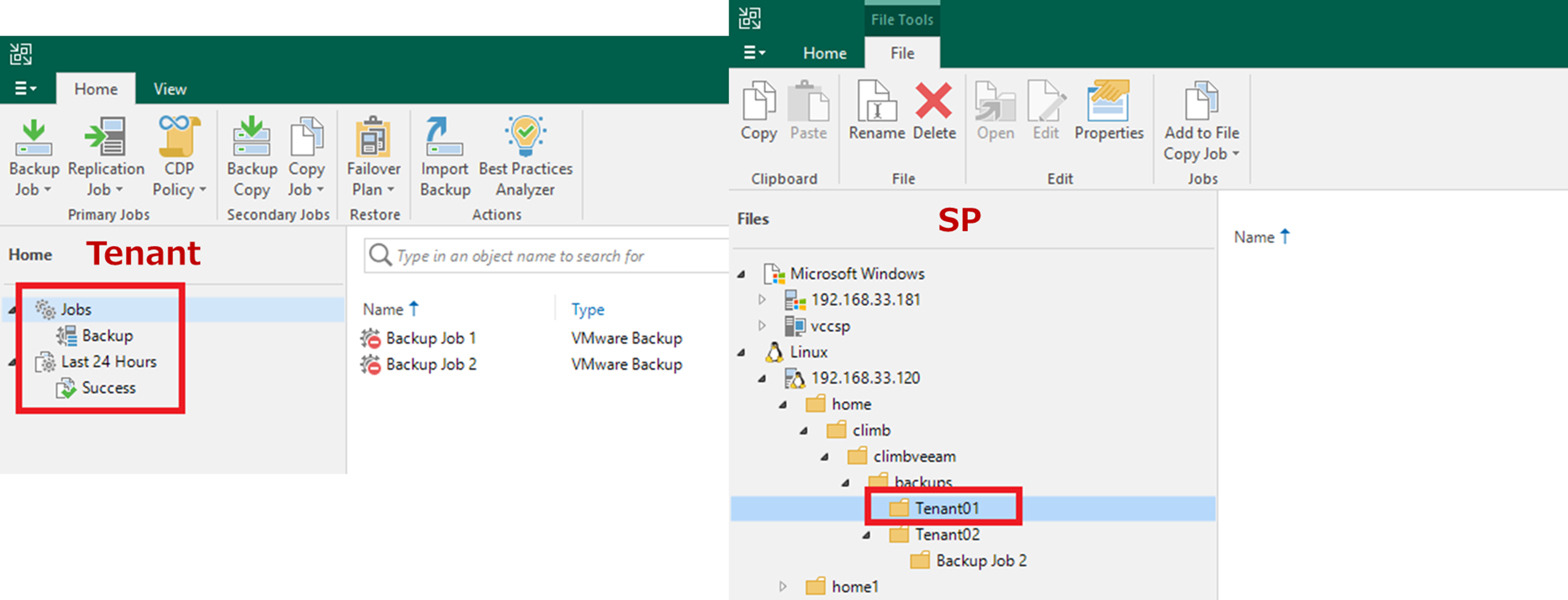This screenshot has width=1568, height=600.
Task: Collapse the Jobs tree node
Action: coord(12,310)
